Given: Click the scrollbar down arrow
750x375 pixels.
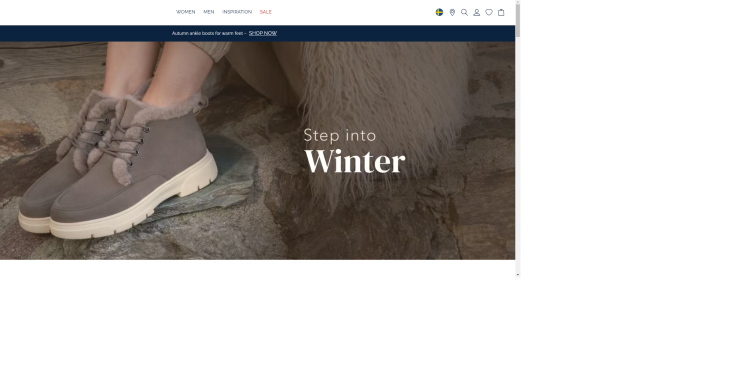Looking at the screenshot, I should 518,275.
